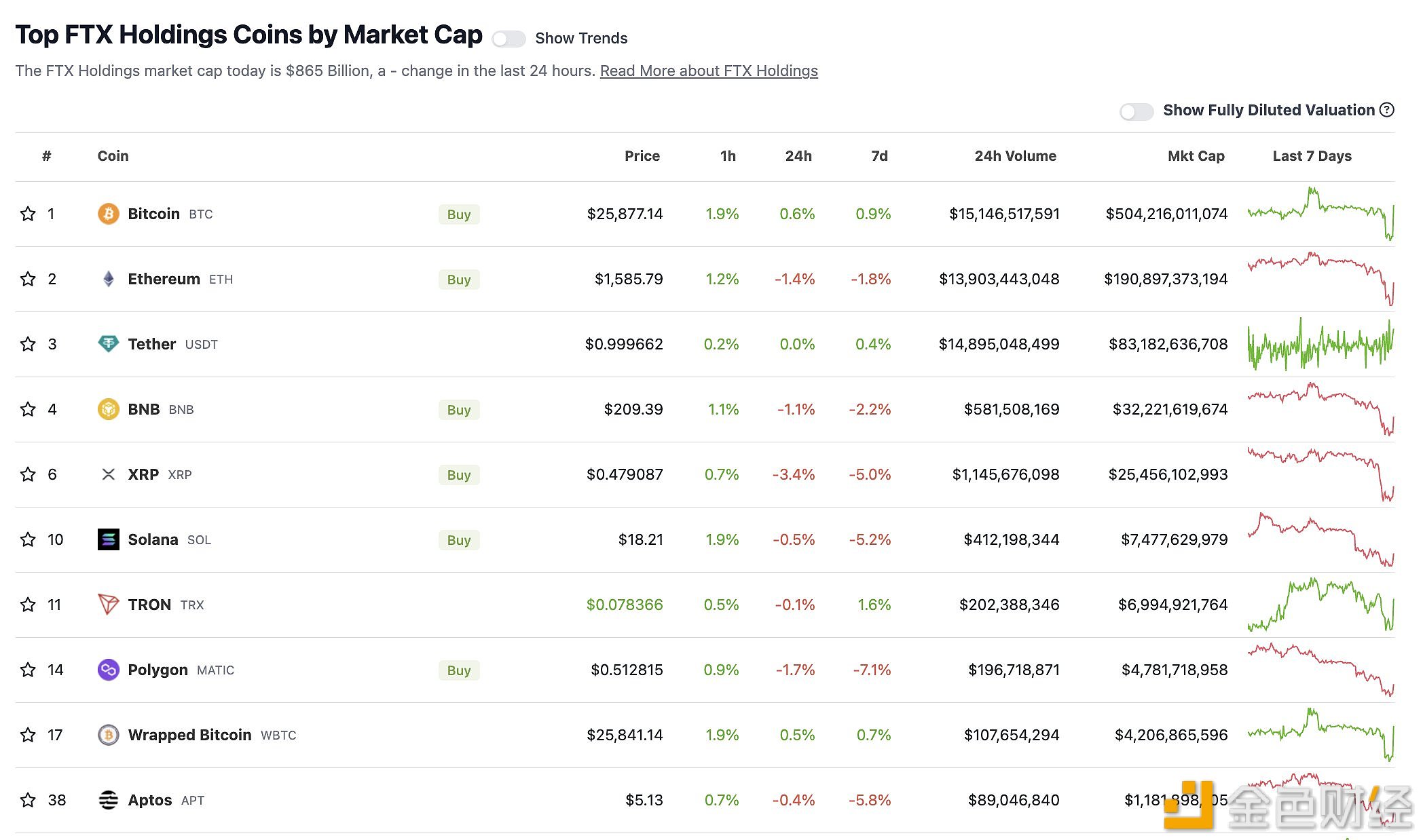
Task: Sort by 24h change column
Action: (798, 156)
